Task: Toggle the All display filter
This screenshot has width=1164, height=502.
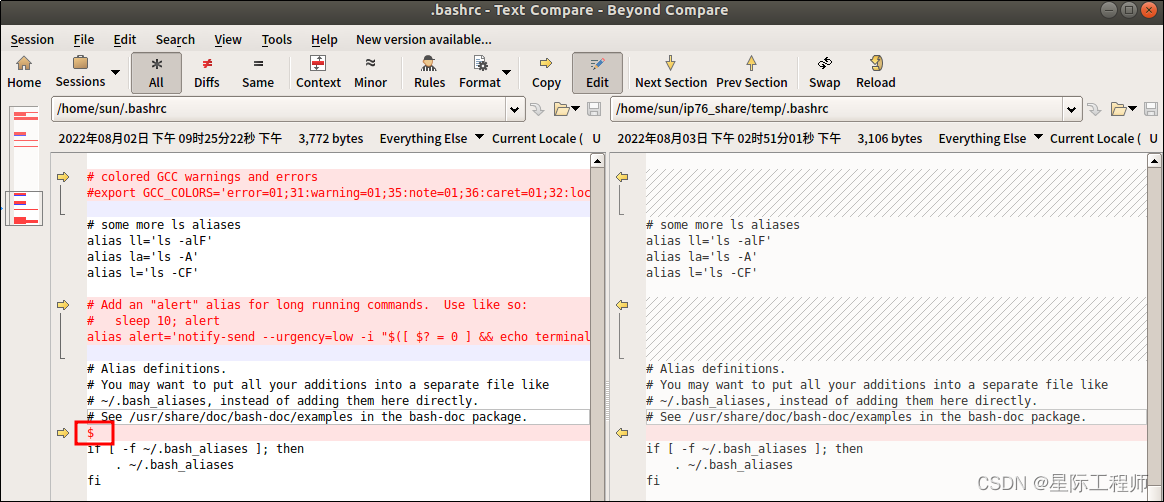Action: coord(156,72)
